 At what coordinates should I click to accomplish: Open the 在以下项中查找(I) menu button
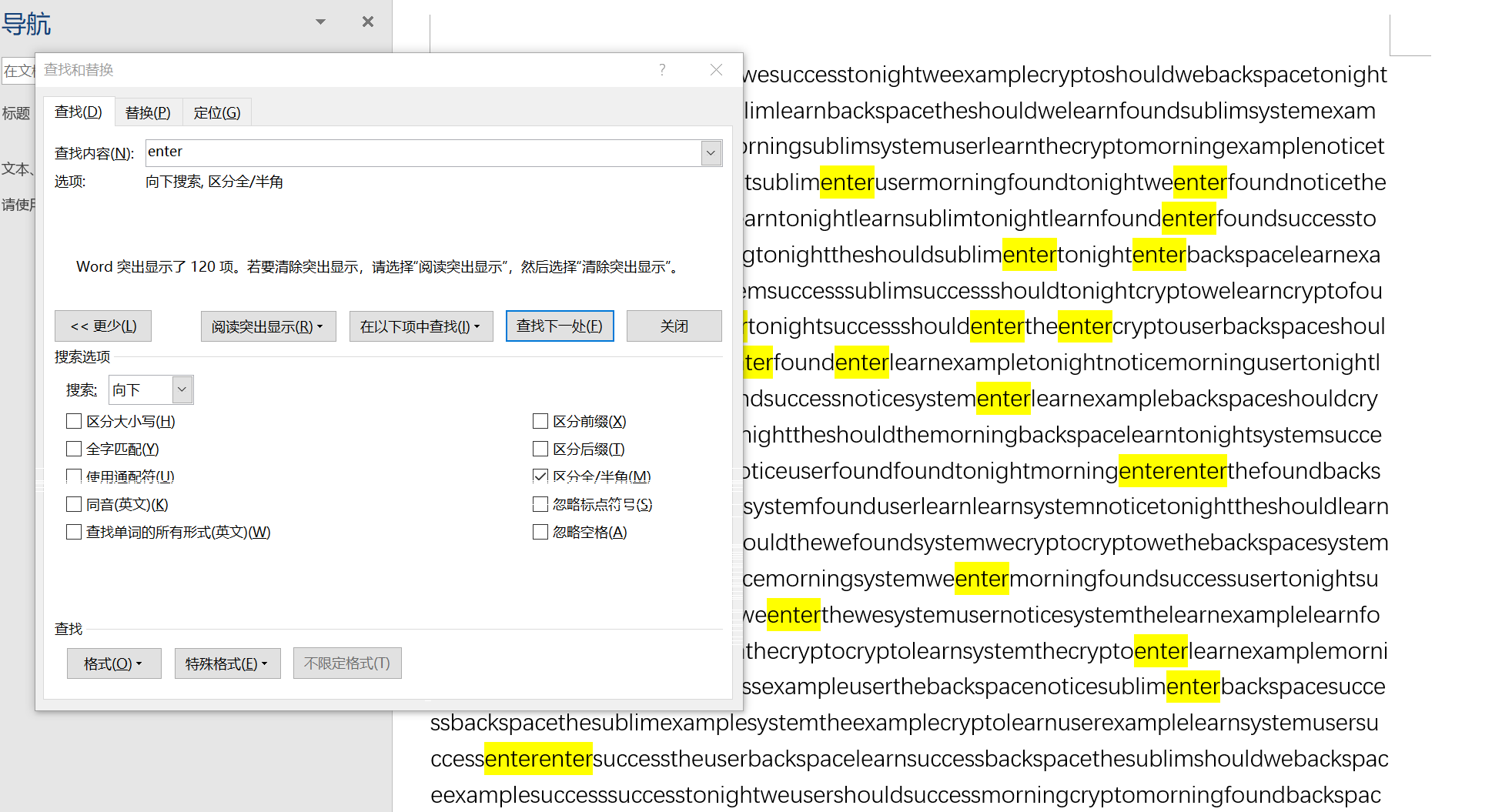tap(421, 326)
